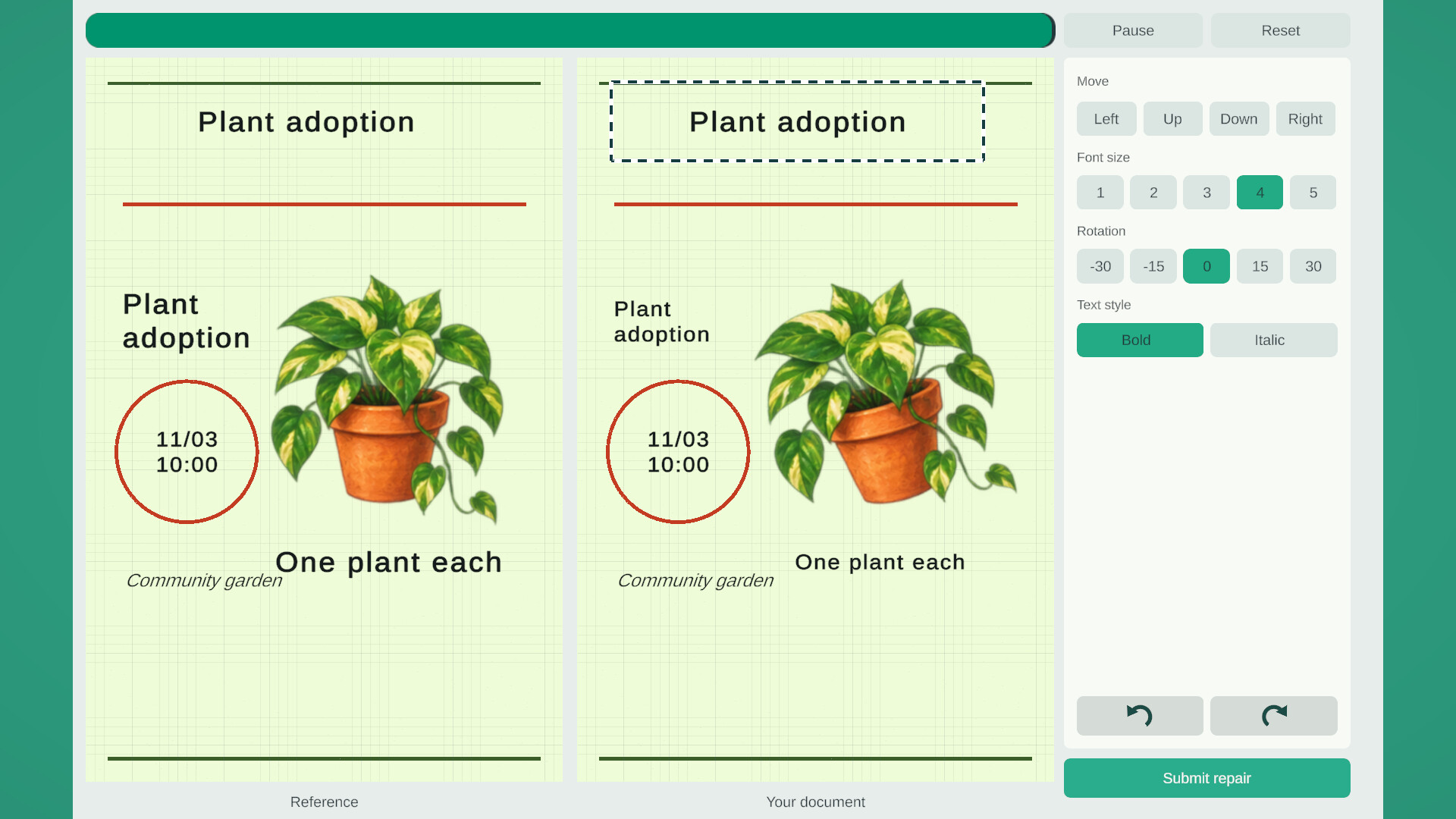This screenshot has width=1456, height=819.
Task: Click the Reference title 'Plant adoption'
Action: [x=306, y=121]
